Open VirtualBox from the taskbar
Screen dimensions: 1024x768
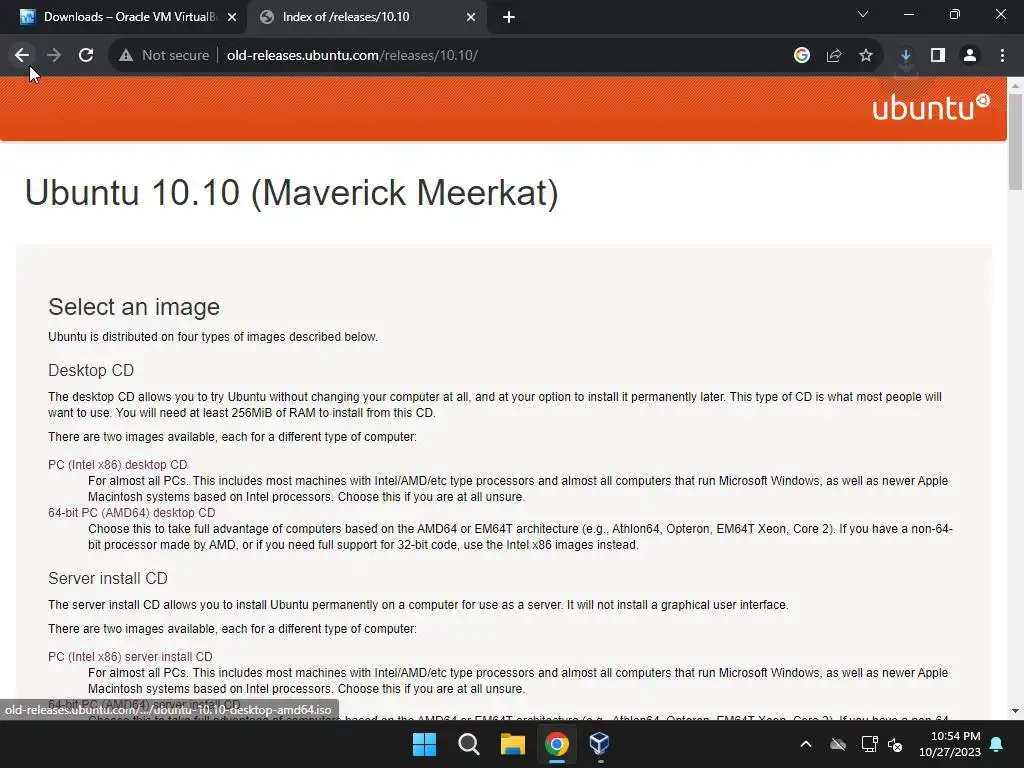[600, 744]
